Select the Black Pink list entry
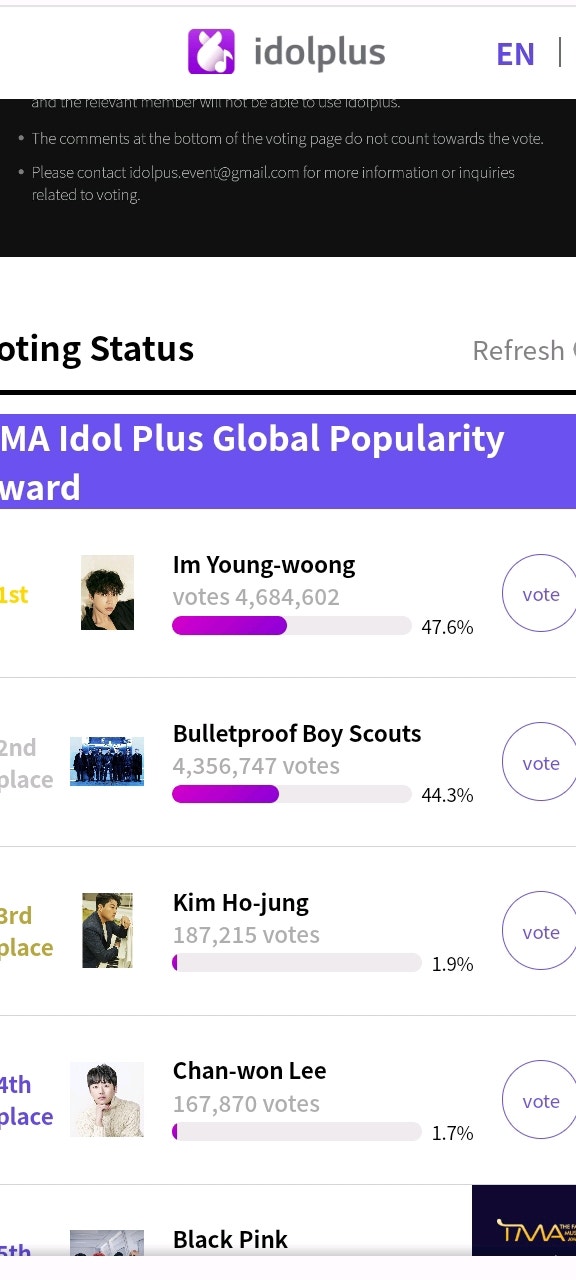 (230, 1240)
